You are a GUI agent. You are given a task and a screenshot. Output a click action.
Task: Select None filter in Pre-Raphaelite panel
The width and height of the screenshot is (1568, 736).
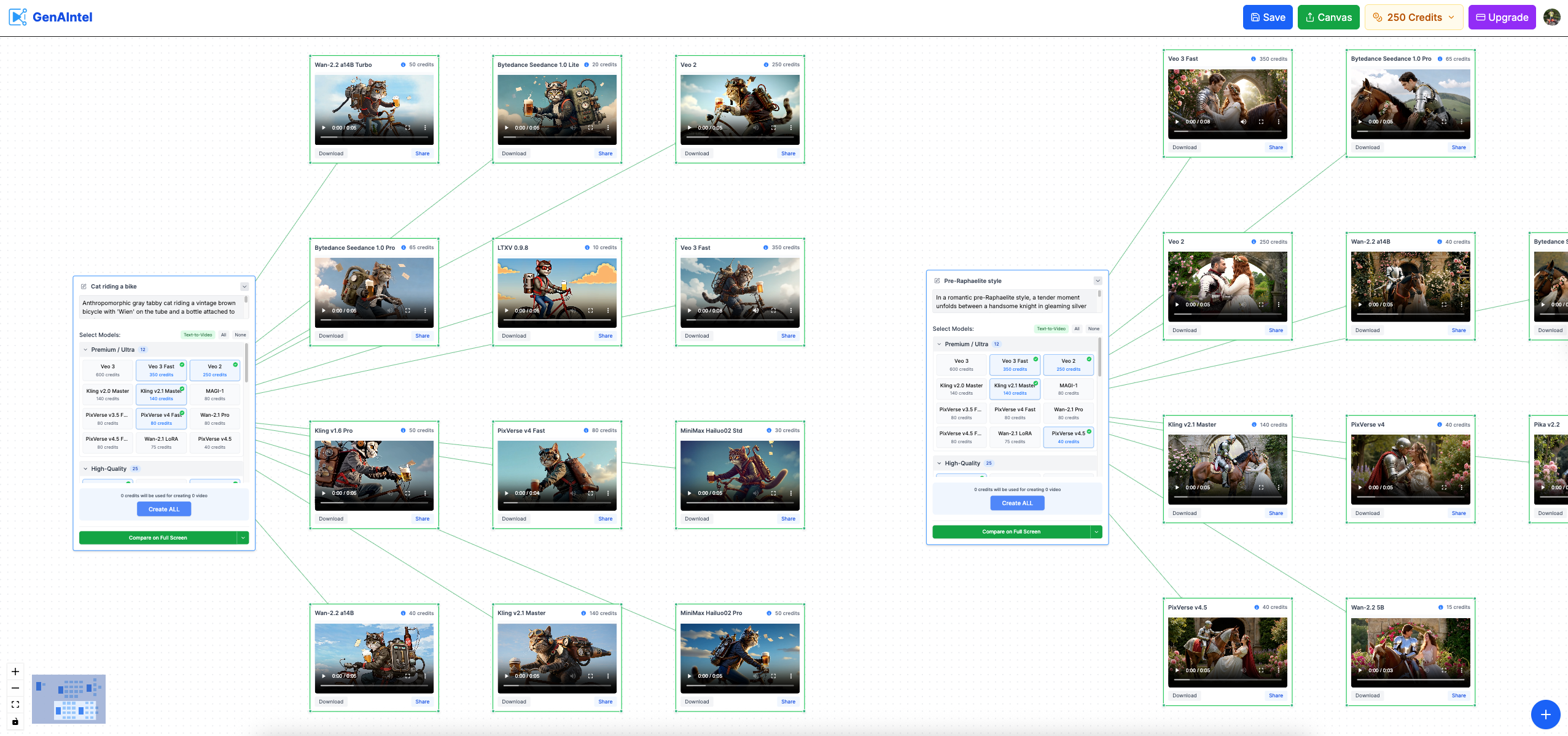point(1094,329)
